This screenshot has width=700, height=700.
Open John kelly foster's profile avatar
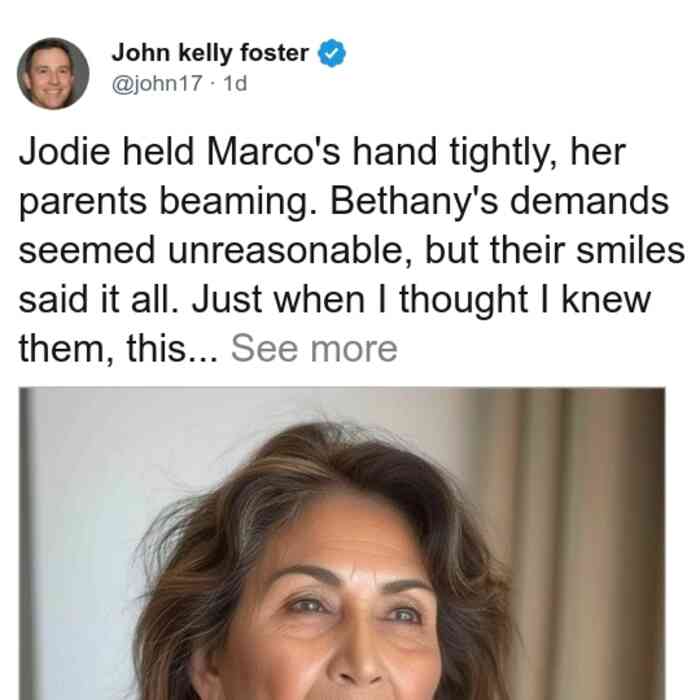tap(53, 74)
